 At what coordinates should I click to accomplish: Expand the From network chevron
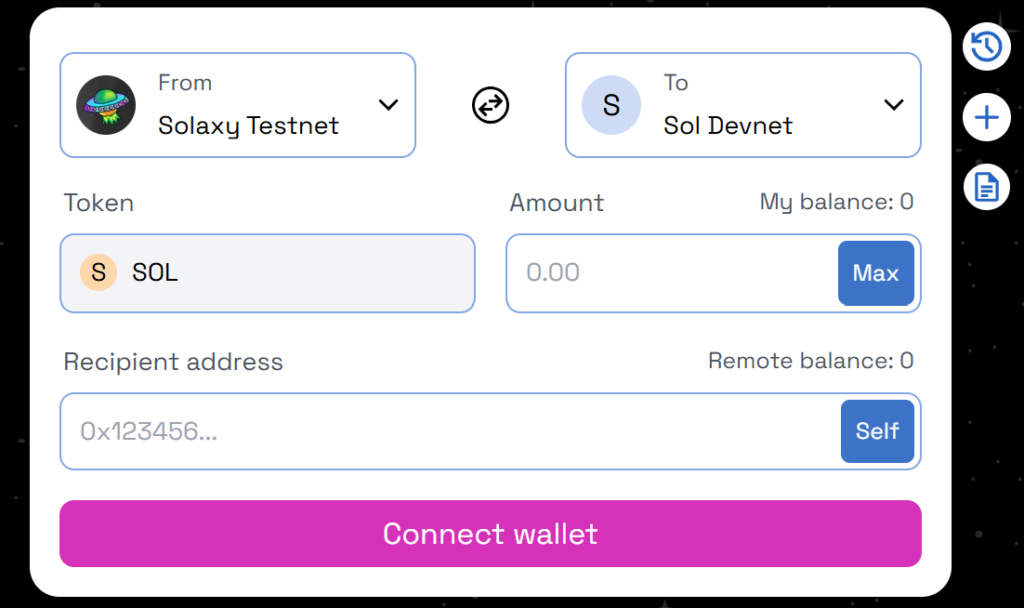click(388, 105)
